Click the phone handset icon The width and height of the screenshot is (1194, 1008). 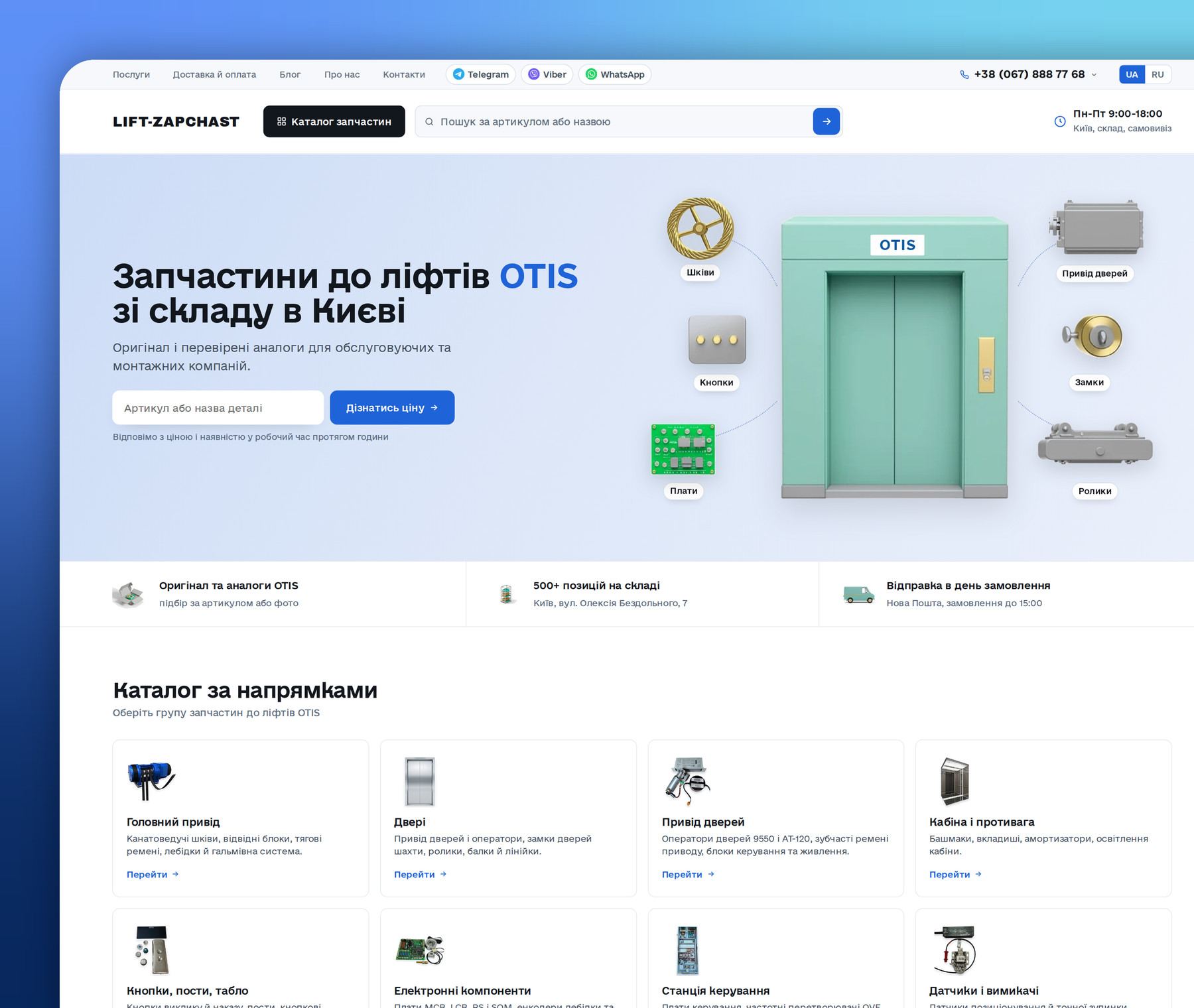(x=964, y=74)
